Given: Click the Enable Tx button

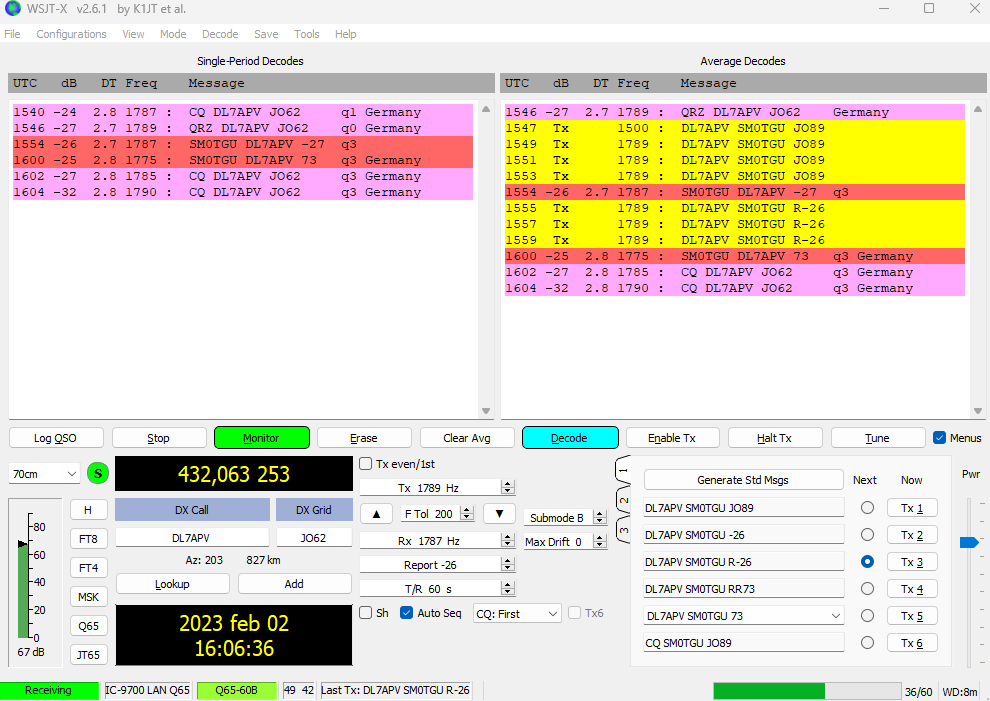Looking at the screenshot, I should click(672, 438).
